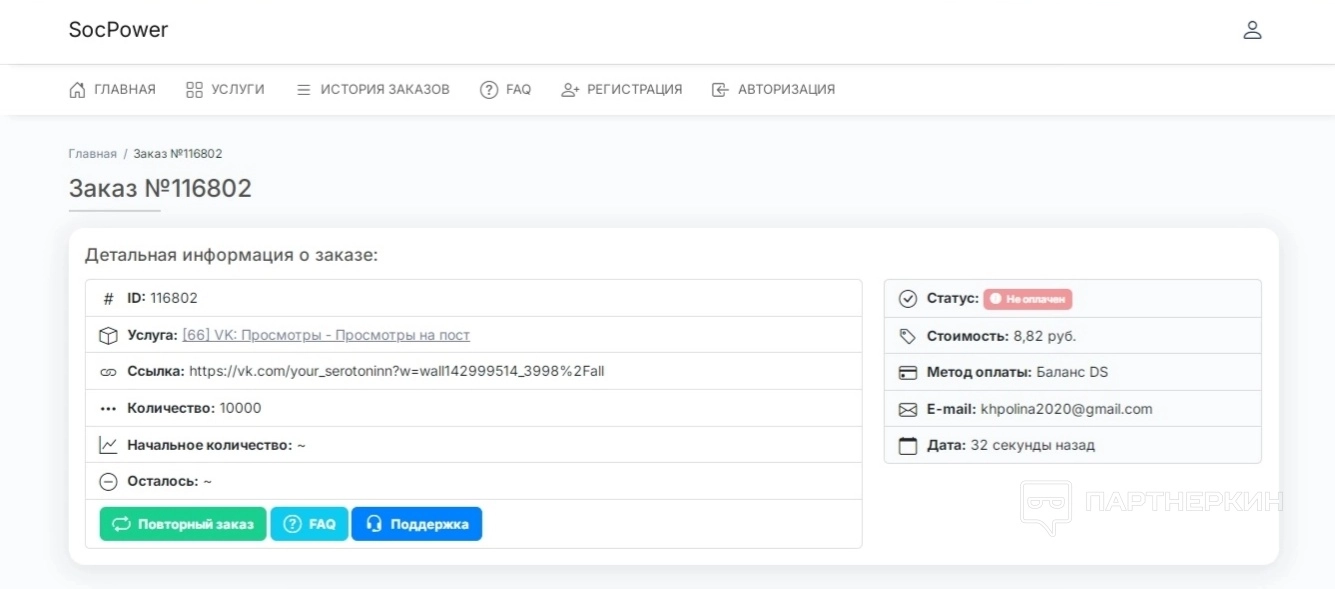The width and height of the screenshot is (1335, 589).
Task: Click the price tag icon beside Стоимость
Action: tap(908, 336)
